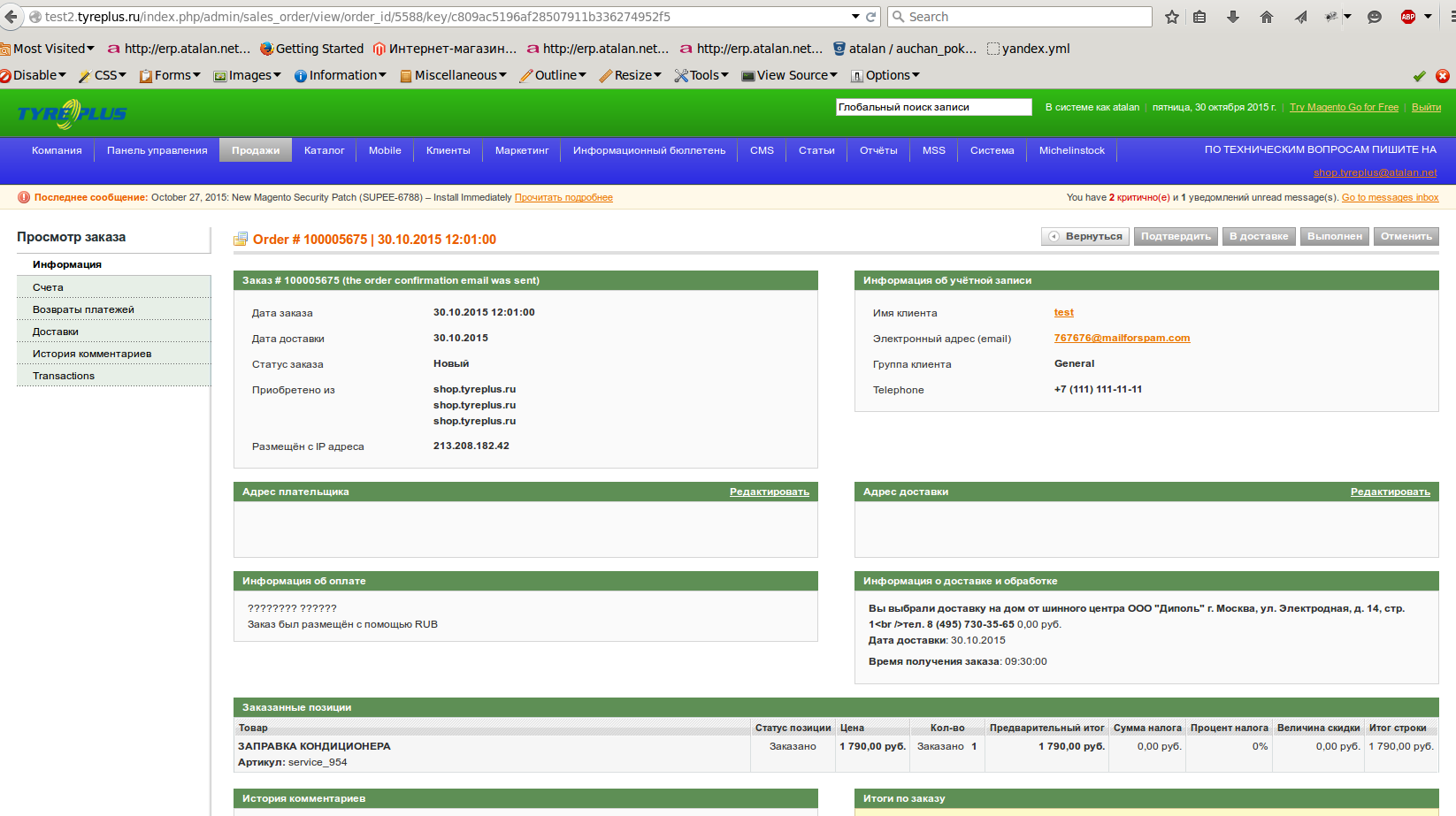The image size is (1456, 816).
Task: Bookmark this page with the star icon
Action: (1172, 17)
